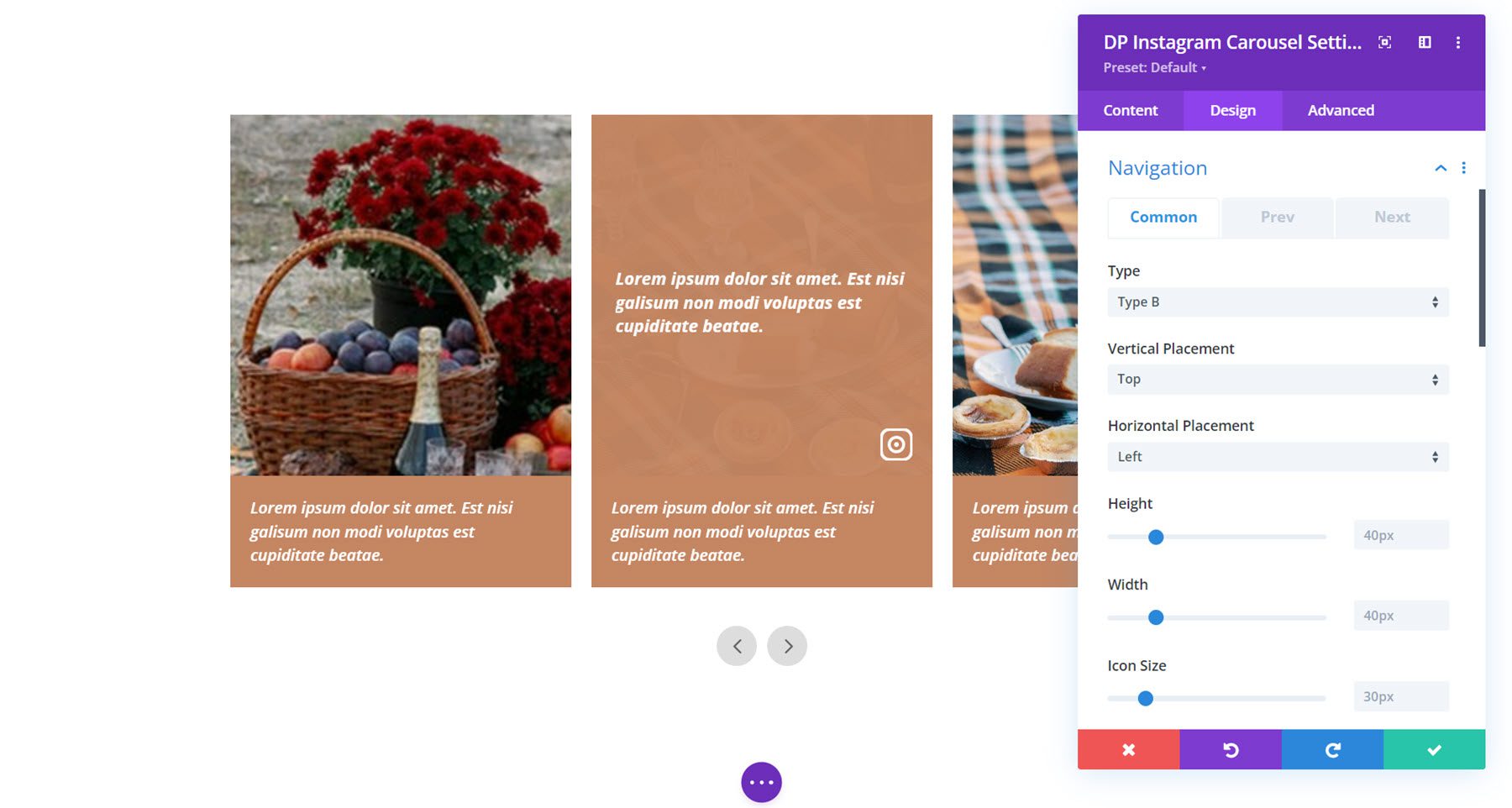Redo the last change
The width and height of the screenshot is (1512, 808).
(x=1331, y=749)
